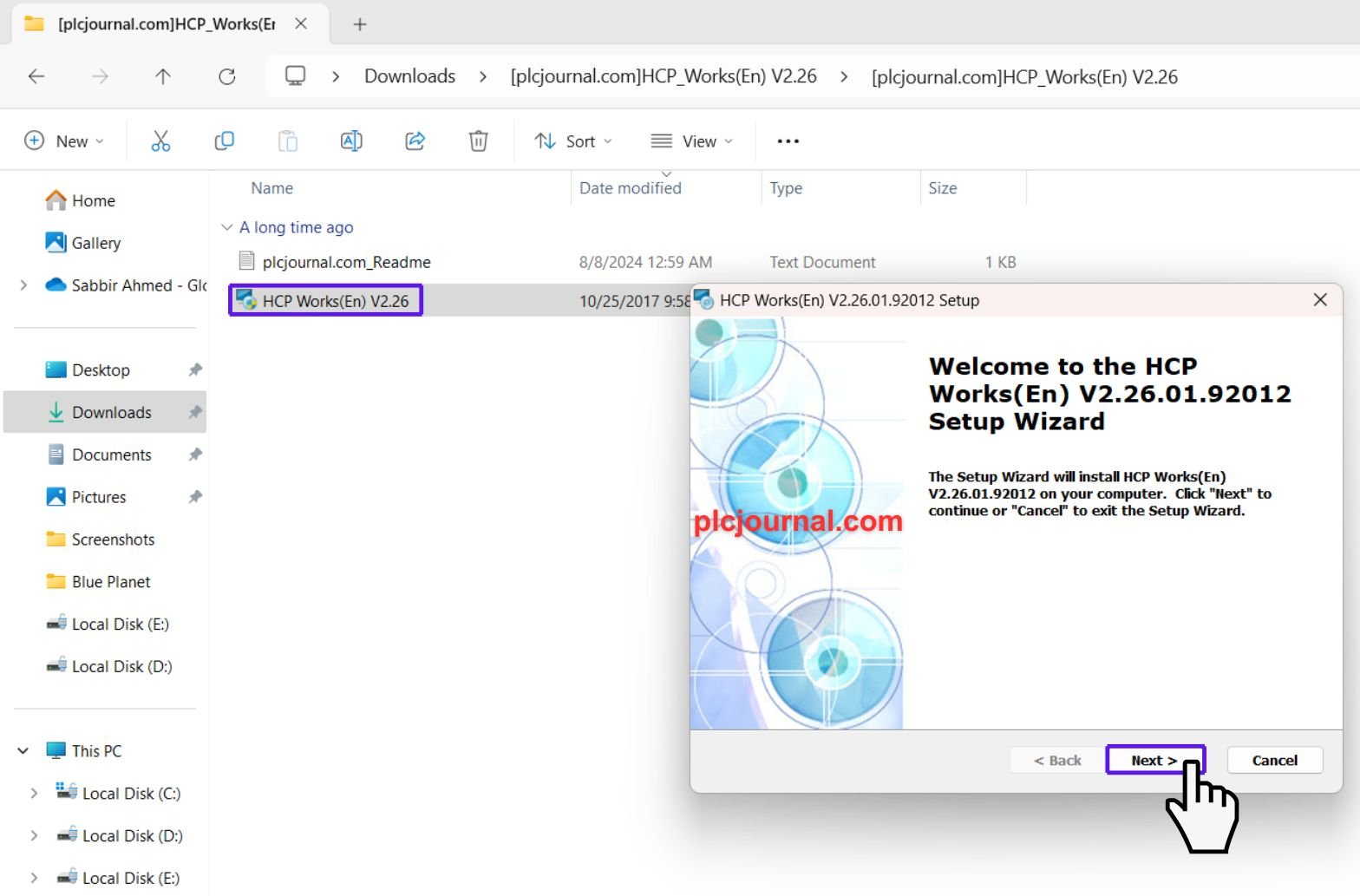Screen dimensions: 1360x896
Task: Click the 8/8/2024 12:59 AM date cell
Action: pyautogui.click(x=645, y=262)
